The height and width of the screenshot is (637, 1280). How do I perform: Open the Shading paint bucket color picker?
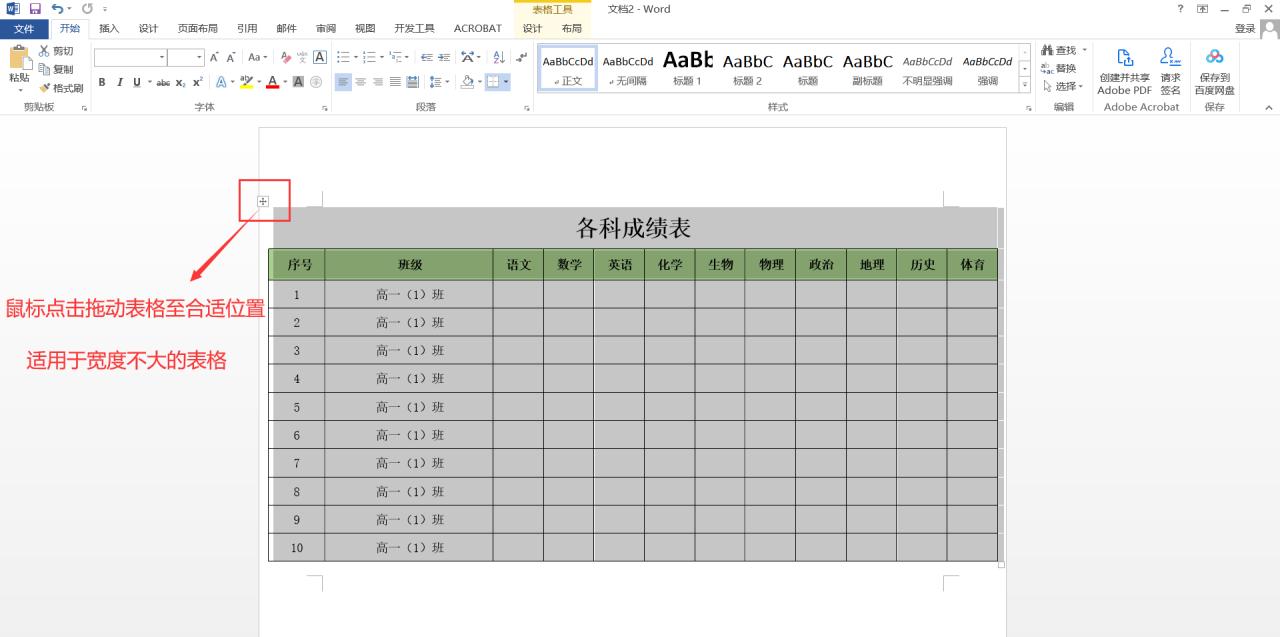click(x=480, y=82)
